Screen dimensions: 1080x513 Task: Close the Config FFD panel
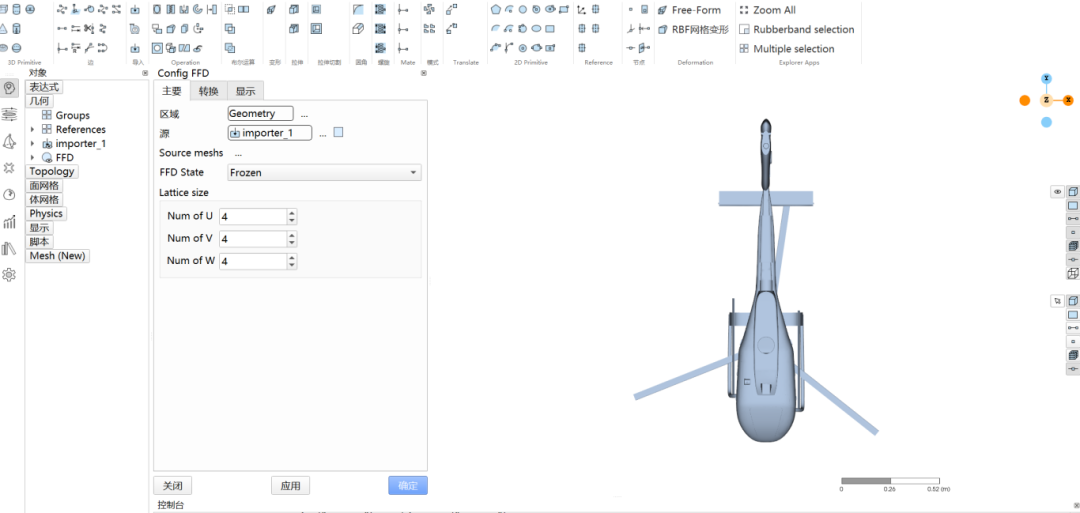click(x=424, y=73)
